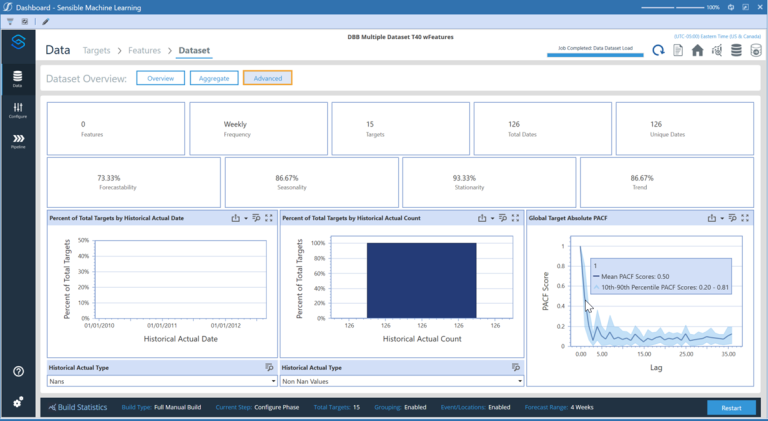This screenshot has width=768, height=421.
Task: Open the database stack icon in header
Action: pos(736,51)
